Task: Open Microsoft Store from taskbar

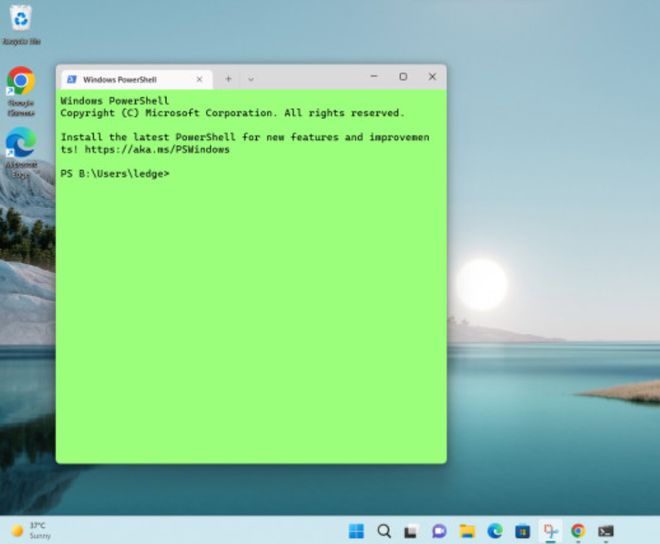Action: coord(522,531)
